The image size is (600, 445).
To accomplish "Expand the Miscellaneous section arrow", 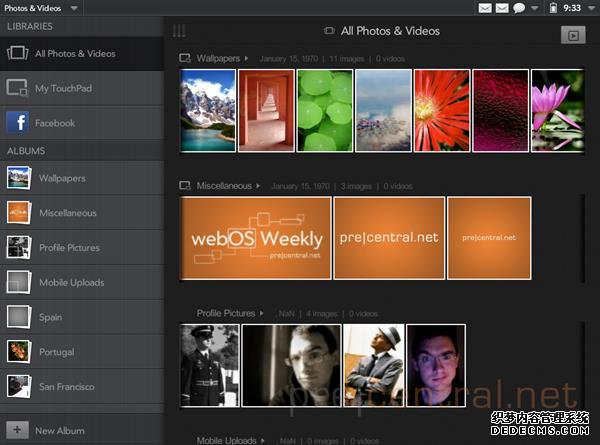I will click(x=258, y=186).
